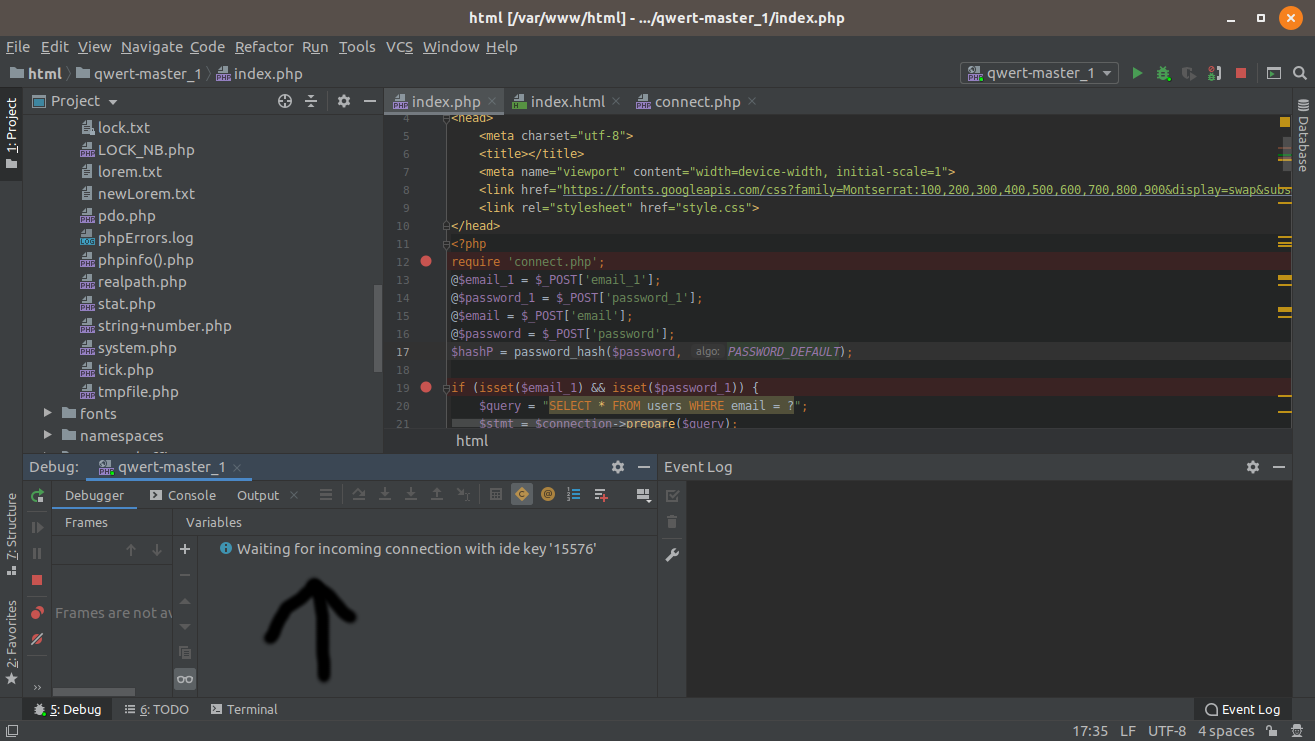Screen dimensions: 1315x741
Task: Open the Terminal tool window
Action: point(244,709)
